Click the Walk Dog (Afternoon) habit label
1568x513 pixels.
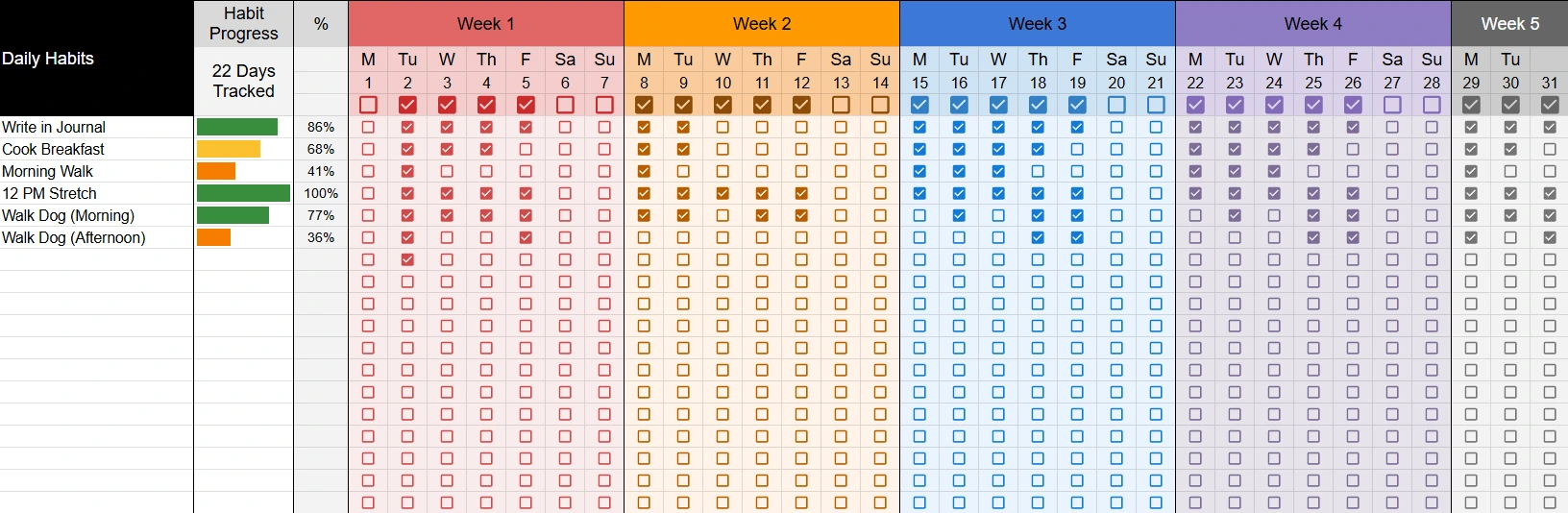click(74, 237)
